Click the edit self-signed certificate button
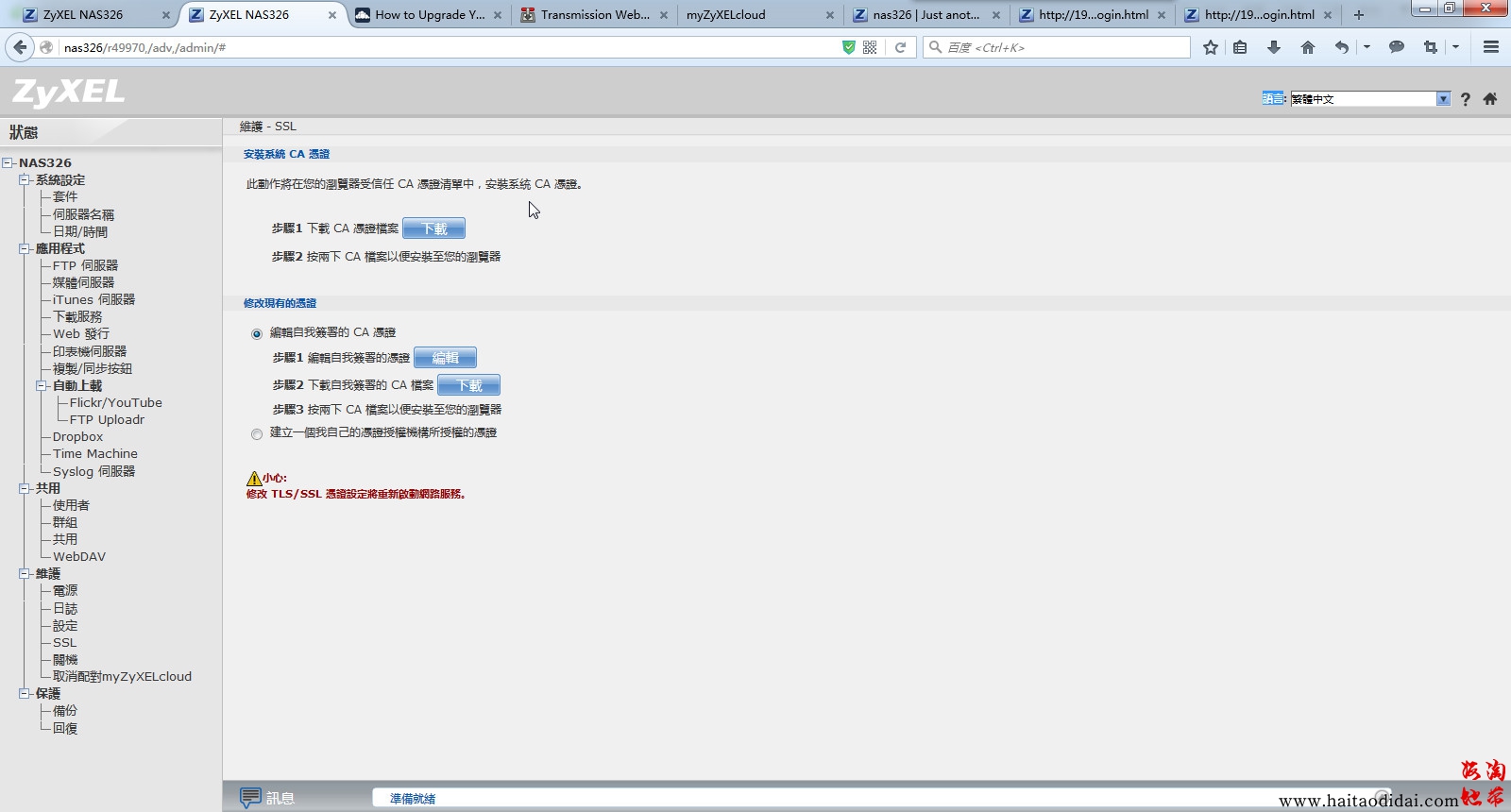Screen dimensions: 1511x812 445,358
